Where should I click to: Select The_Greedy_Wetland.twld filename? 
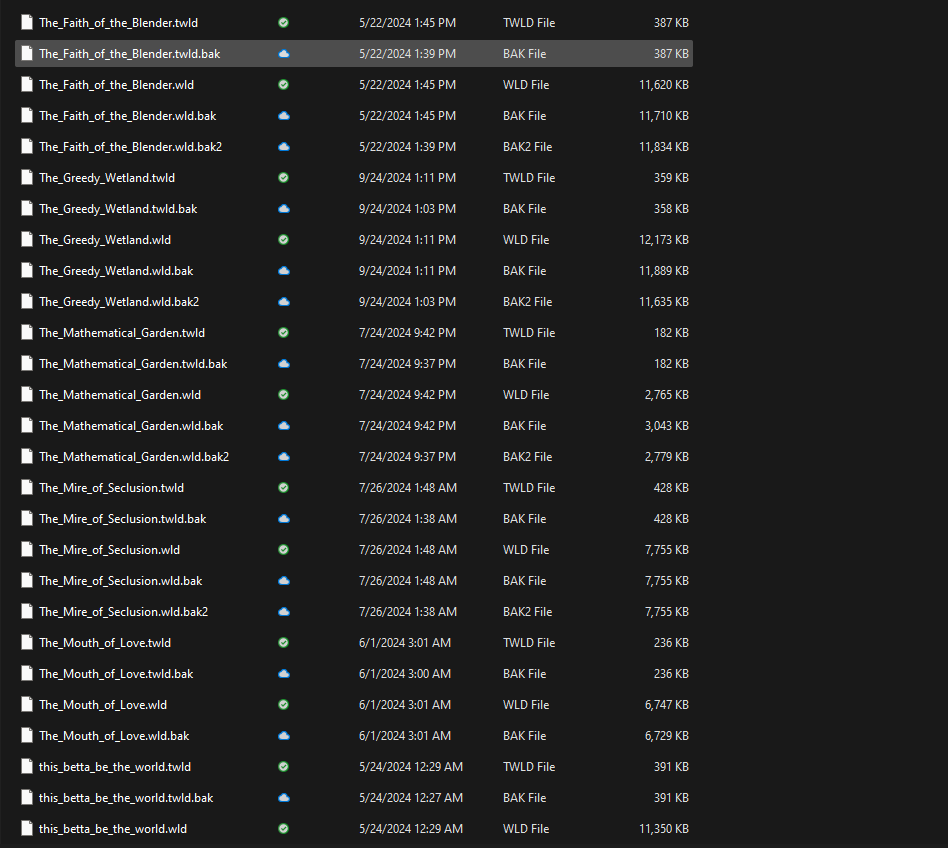(107, 178)
